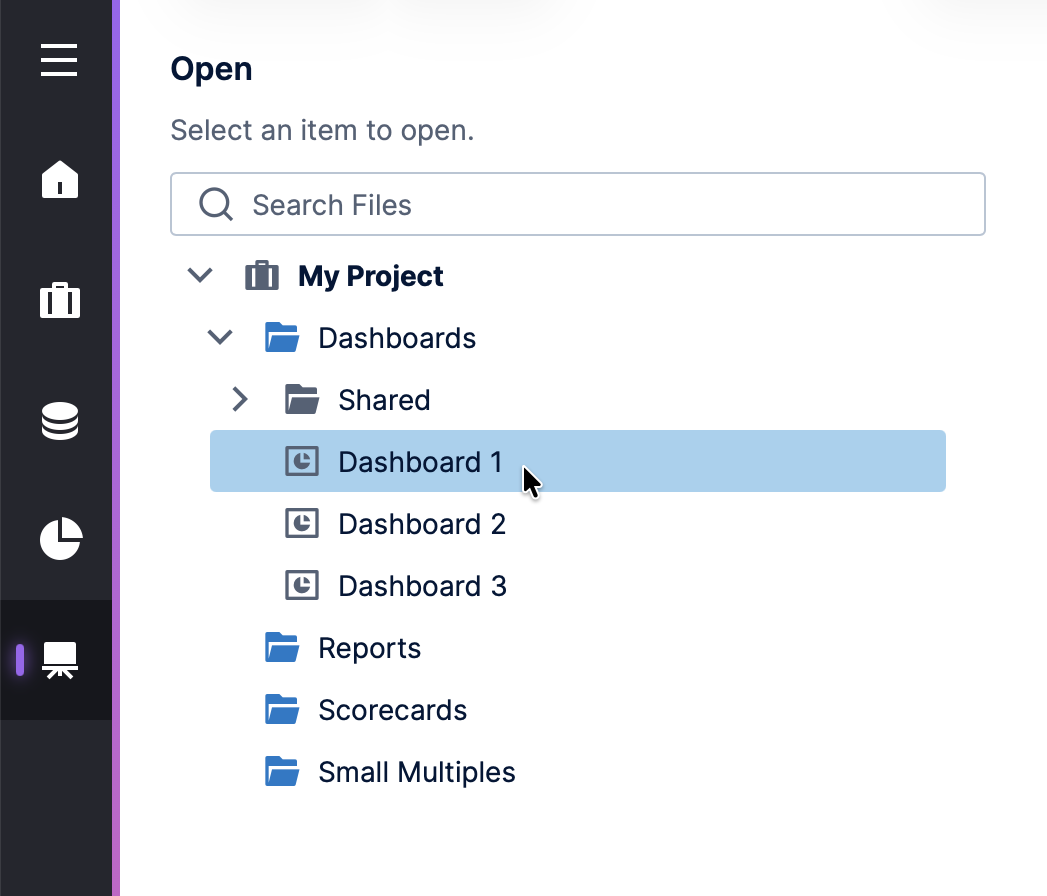Screen dimensions: 1047x896
Task: Select the Reports folder label
Action: coord(369,648)
